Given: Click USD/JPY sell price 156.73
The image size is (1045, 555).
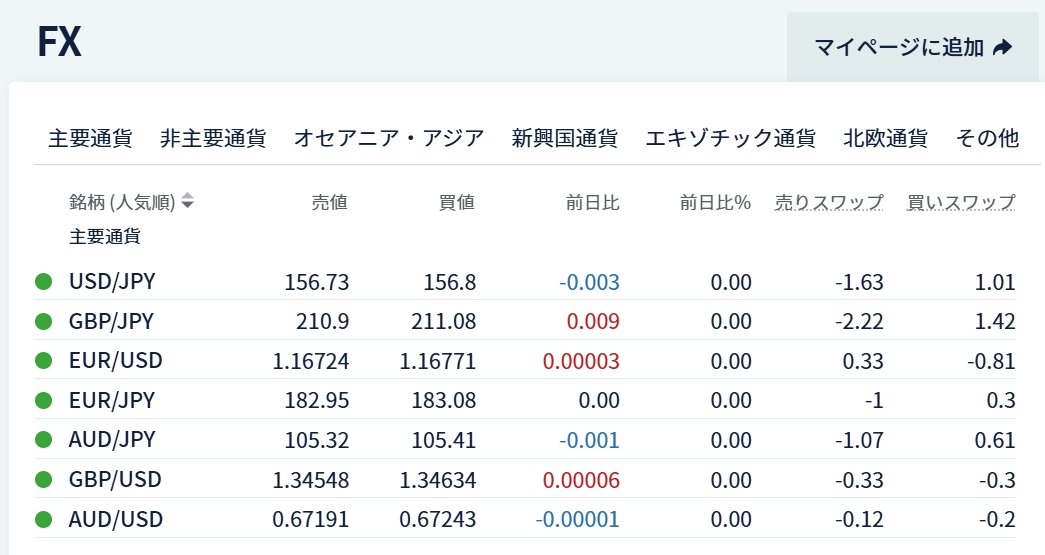Looking at the screenshot, I should [x=317, y=282].
